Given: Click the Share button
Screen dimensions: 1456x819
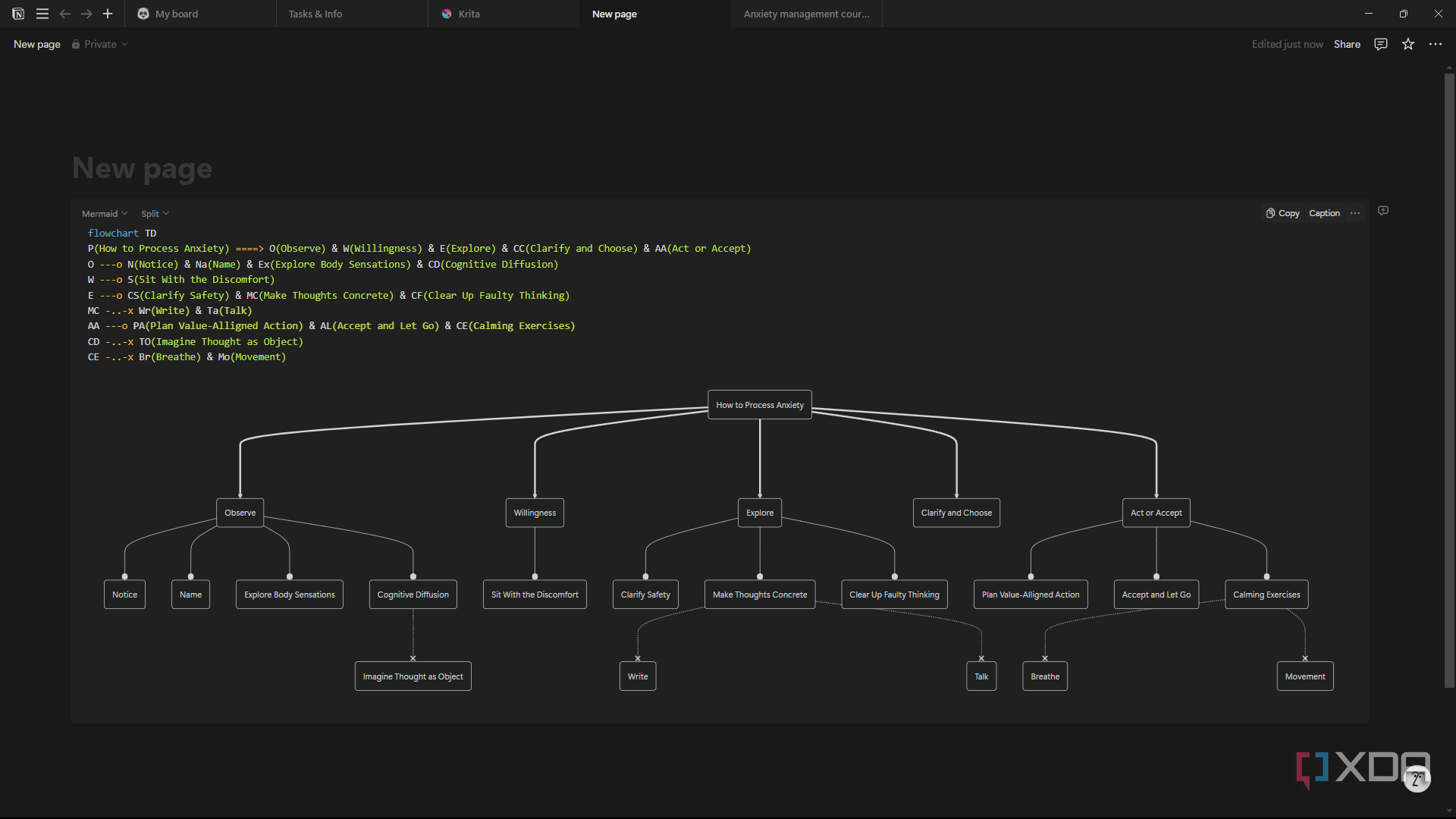Looking at the screenshot, I should tap(1347, 44).
